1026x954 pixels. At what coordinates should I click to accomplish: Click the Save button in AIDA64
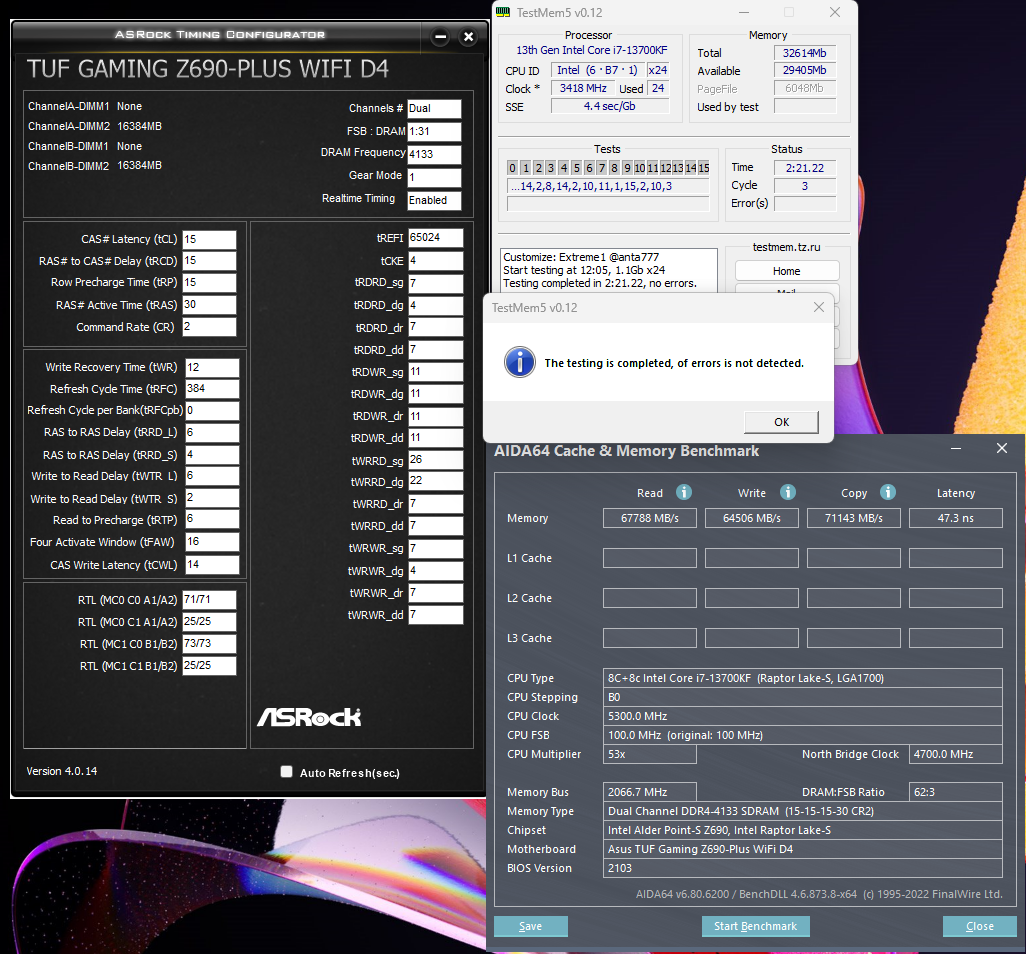pyautogui.click(x=531, y=926)
